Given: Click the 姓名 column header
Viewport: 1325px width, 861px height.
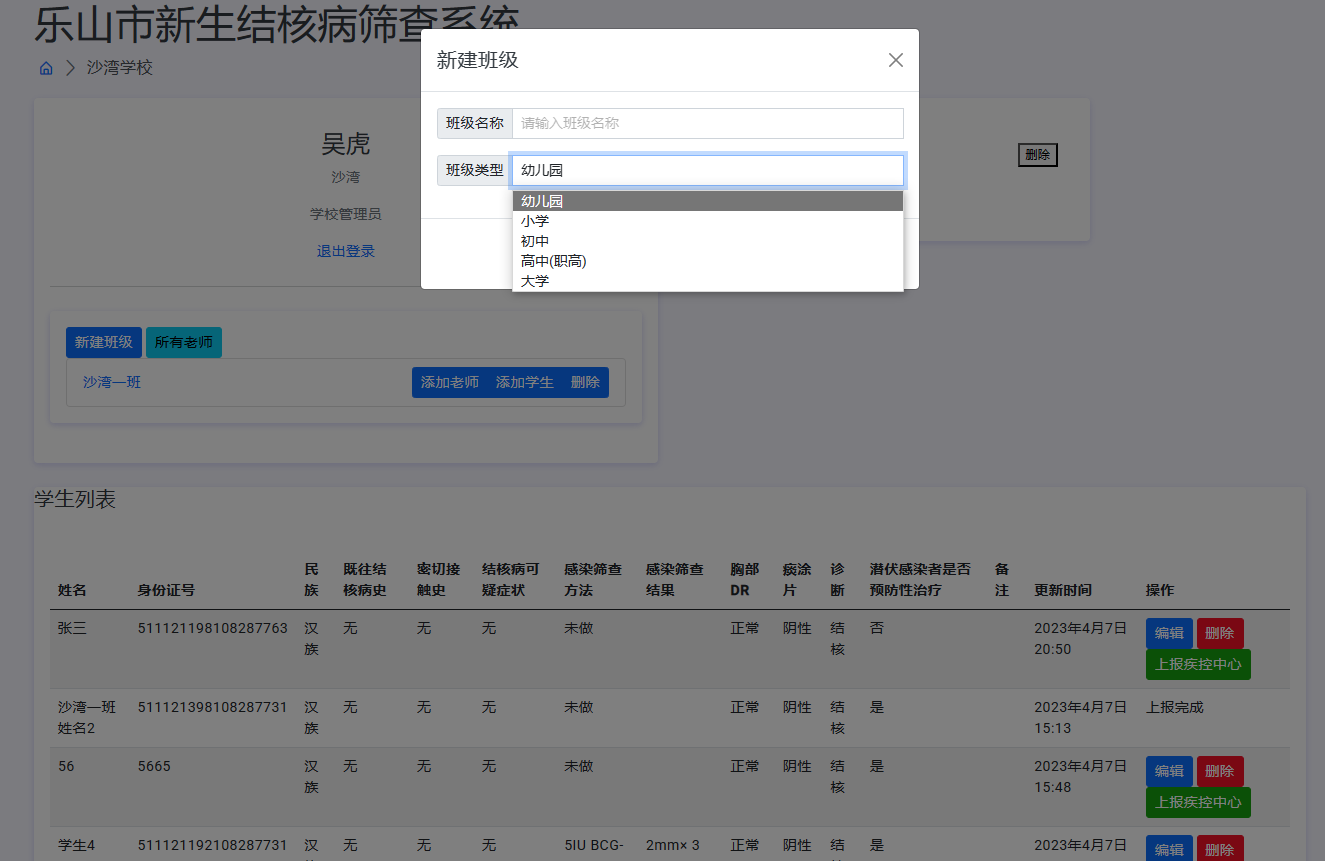Looking at the screenshot, I should pos(72,590).
